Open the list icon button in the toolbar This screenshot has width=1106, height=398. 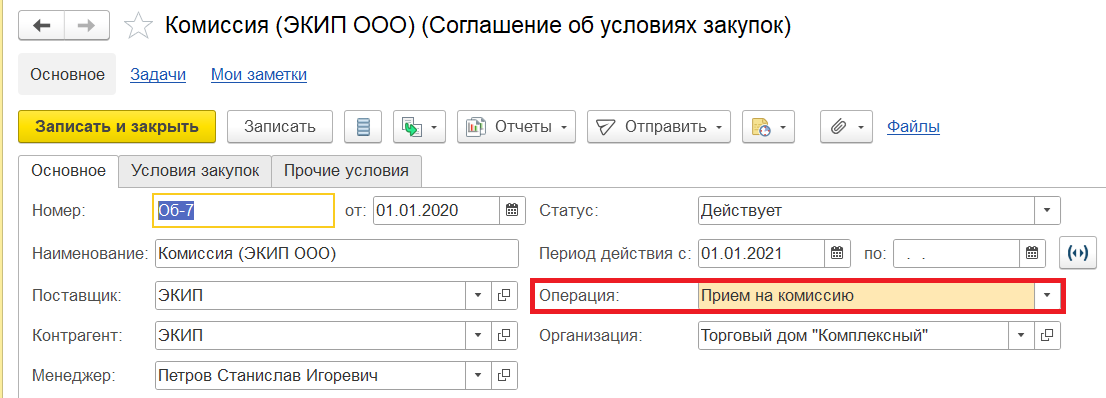(363, 127)
